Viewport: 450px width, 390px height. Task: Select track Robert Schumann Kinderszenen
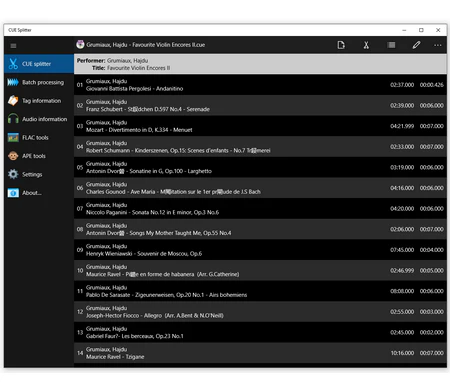pyautogui.click(x=260, y=147)
